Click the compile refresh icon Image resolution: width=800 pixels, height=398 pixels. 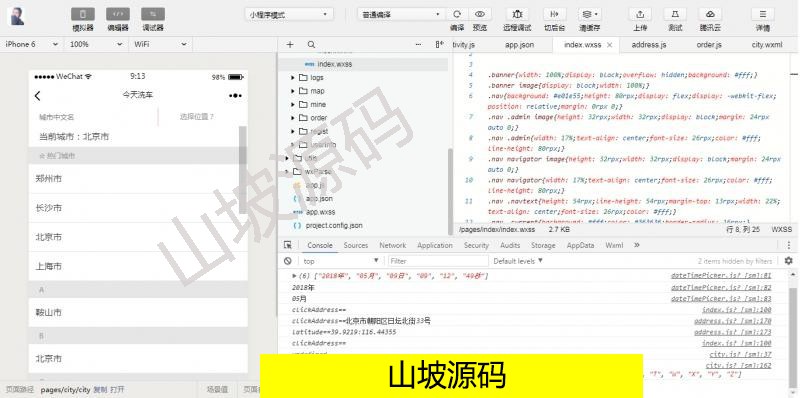(x=457, y=14)
